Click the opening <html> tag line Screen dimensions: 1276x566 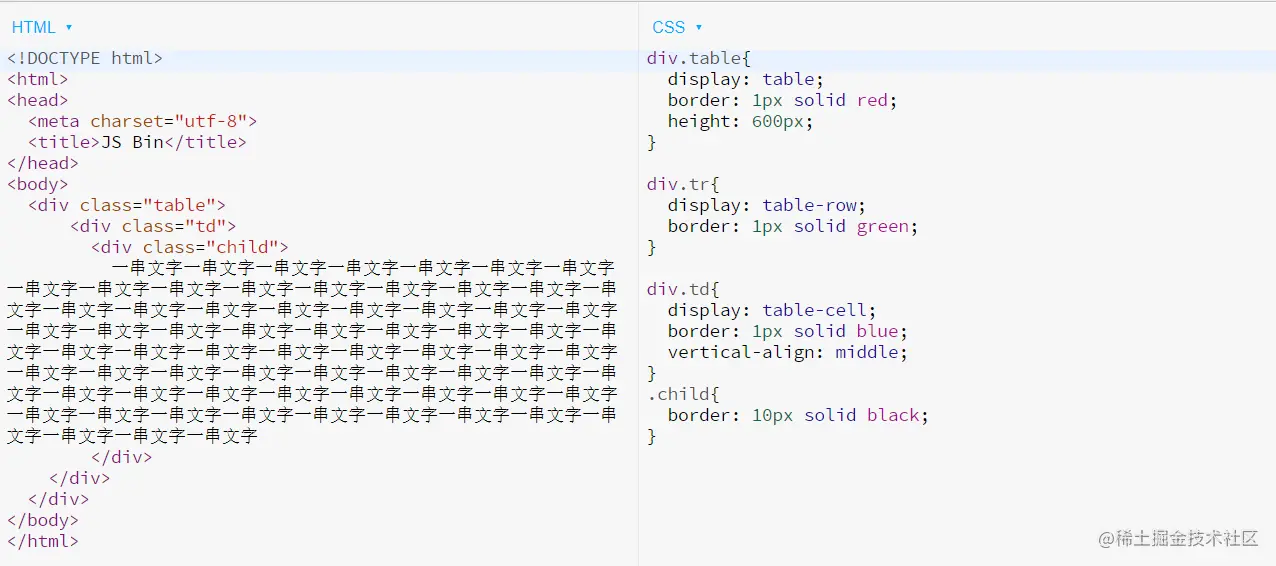tap(38, 79)
